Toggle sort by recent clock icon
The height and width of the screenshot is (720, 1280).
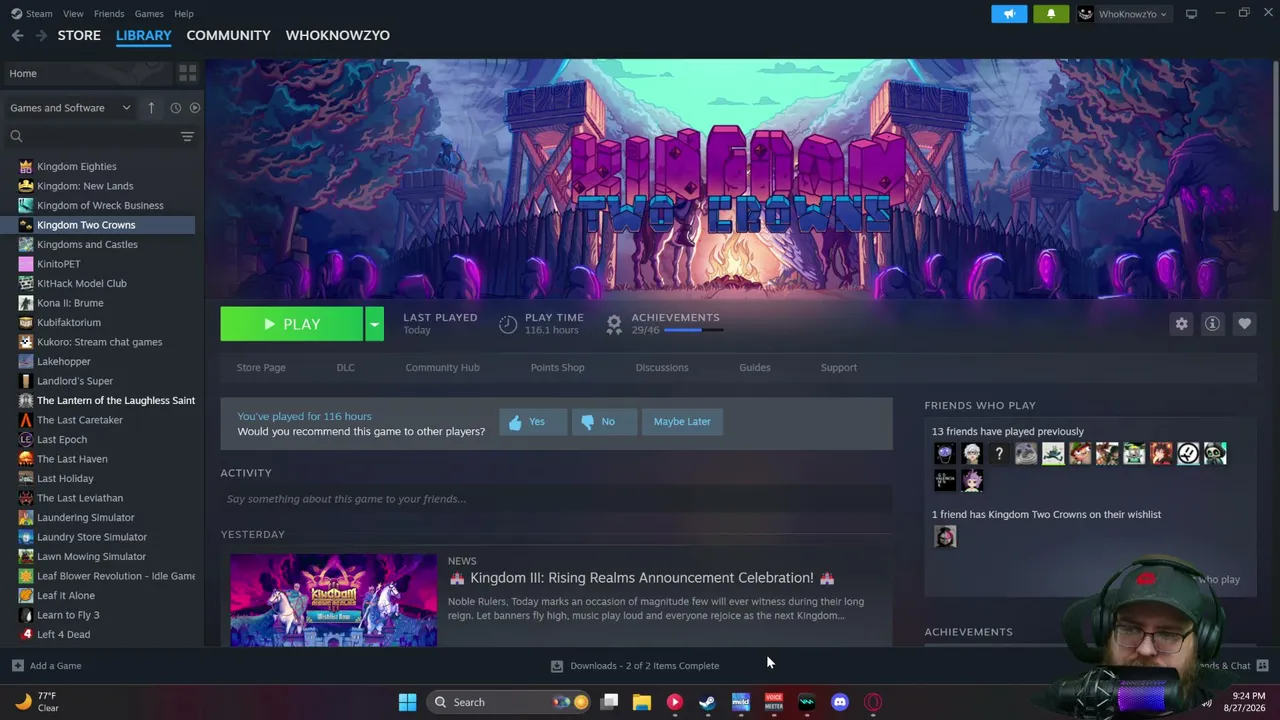(x=175, y=108)
